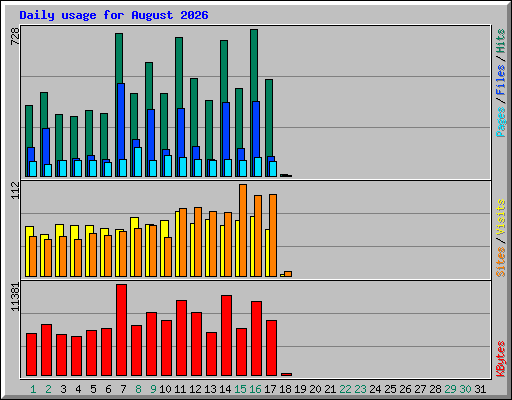Click day label 14 on the x-axis

click(x=225, y=389)
